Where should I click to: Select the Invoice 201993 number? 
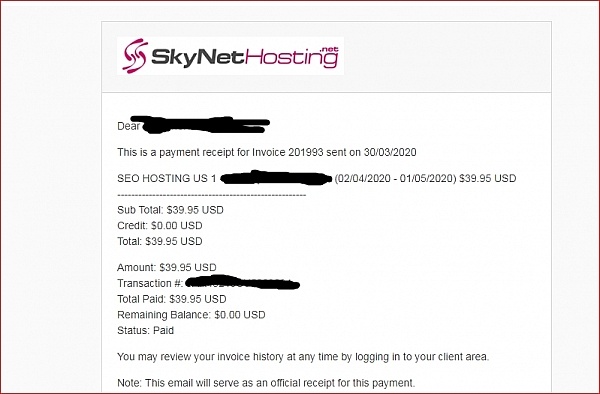click(x=288, y=152)
